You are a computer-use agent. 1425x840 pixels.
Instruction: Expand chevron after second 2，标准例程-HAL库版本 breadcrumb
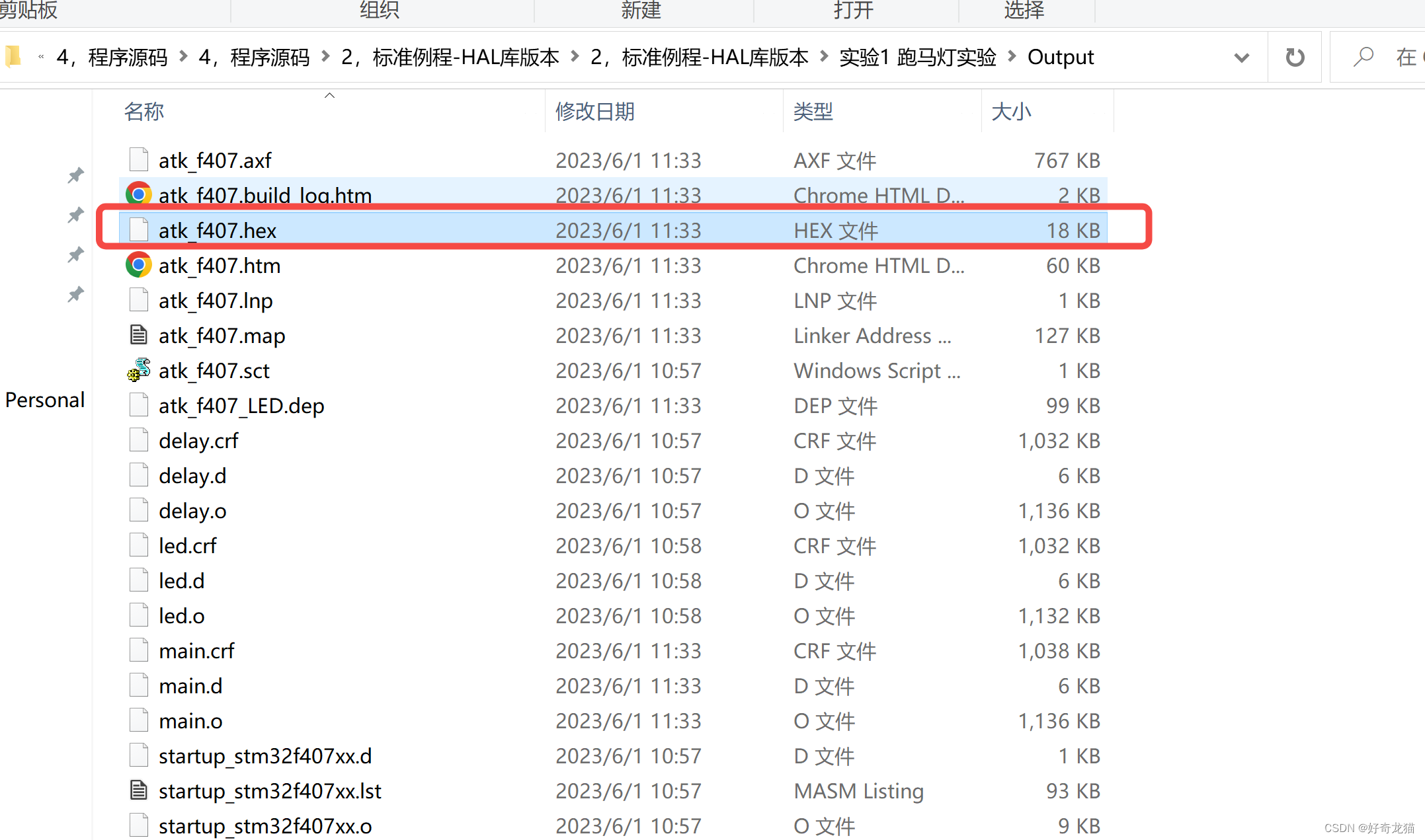click(x=824, y=57)
